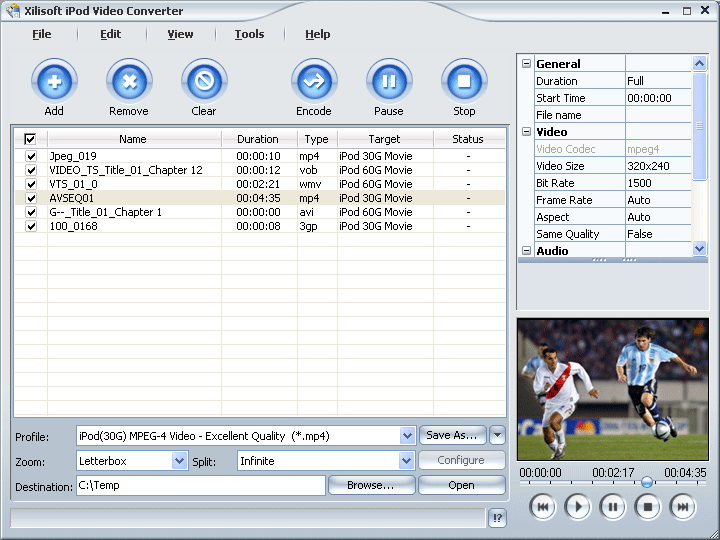Click the application icon in title bar

pyautogui.click(x=13, y=11)
